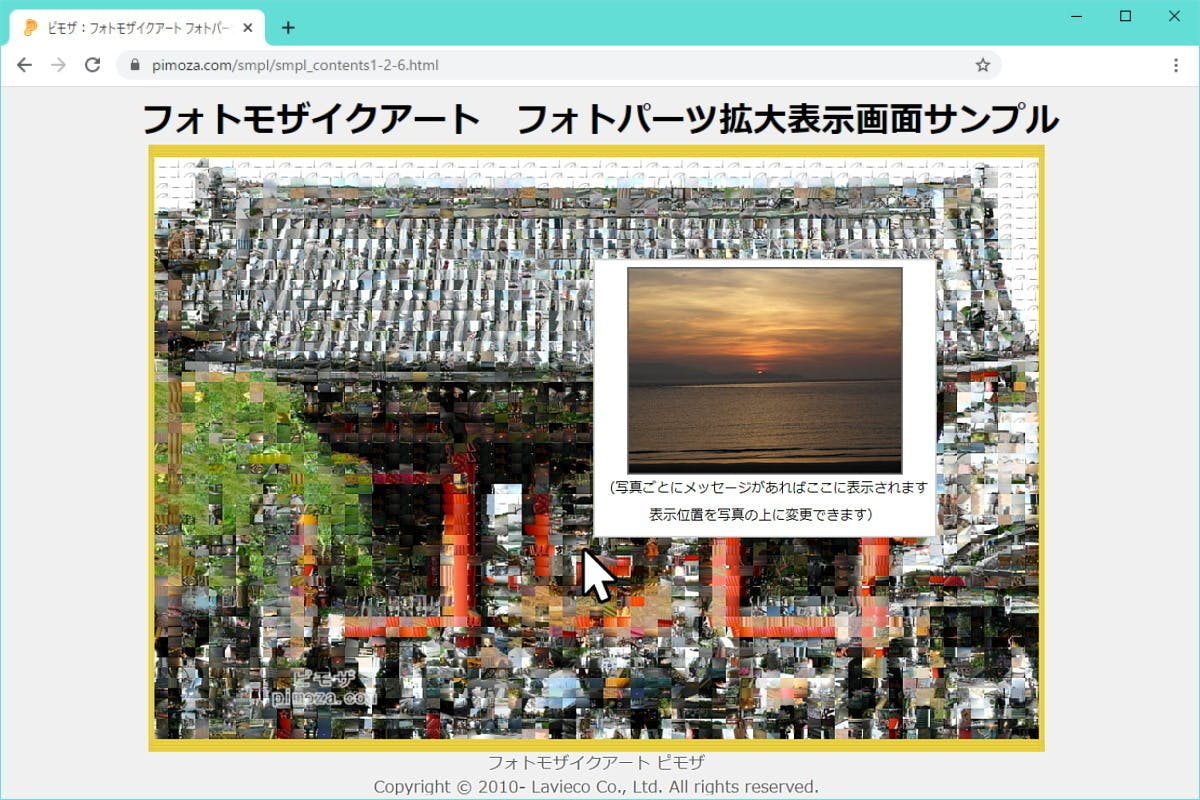Open the Chrome three-dot menu
Screen dimensions: 1200x800
tap(1175, 65)
